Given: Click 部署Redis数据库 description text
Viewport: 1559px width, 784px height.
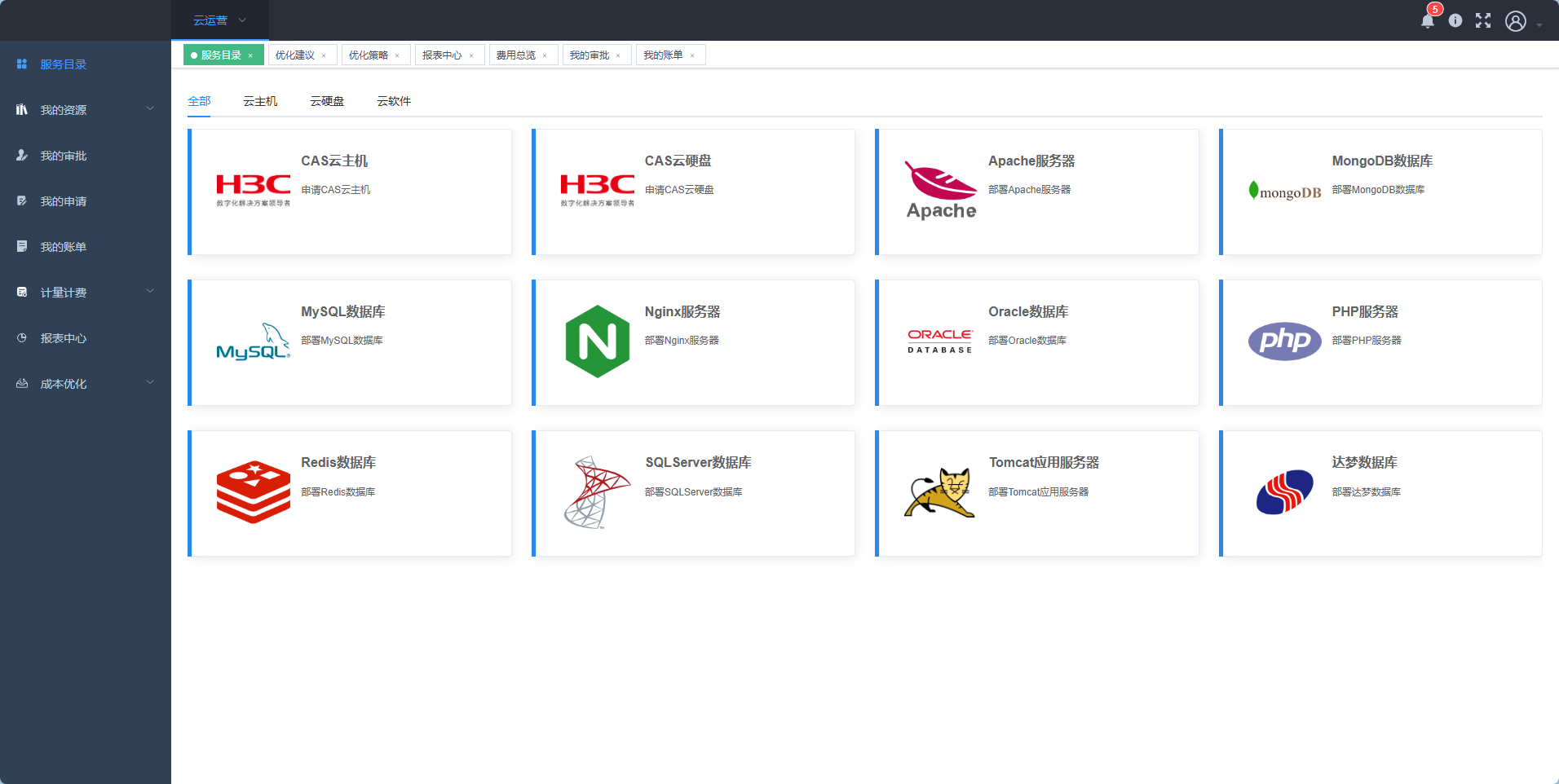Looking at the screenshot, I should [x=338, y=491].
